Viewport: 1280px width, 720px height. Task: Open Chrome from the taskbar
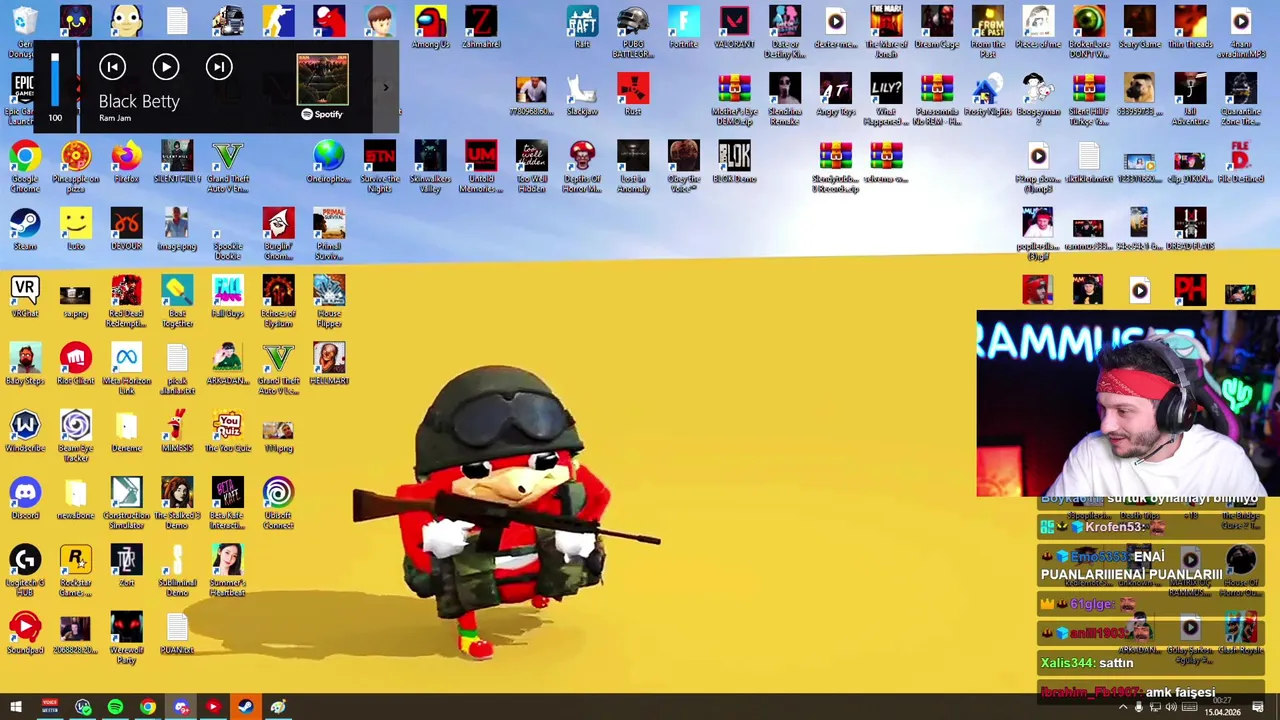[148, 707]
